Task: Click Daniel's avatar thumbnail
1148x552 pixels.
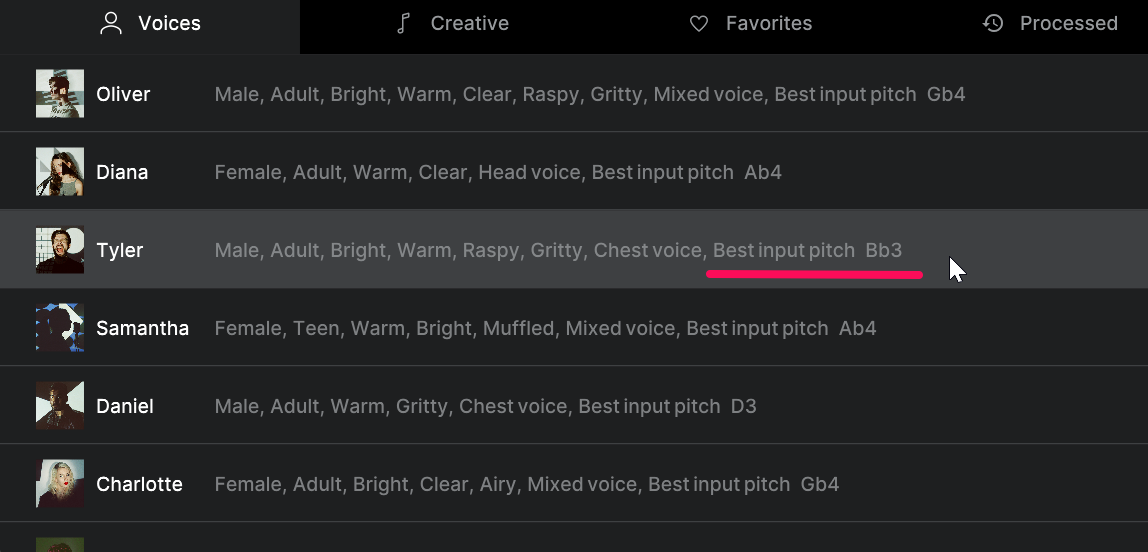Action: (60, 406)
